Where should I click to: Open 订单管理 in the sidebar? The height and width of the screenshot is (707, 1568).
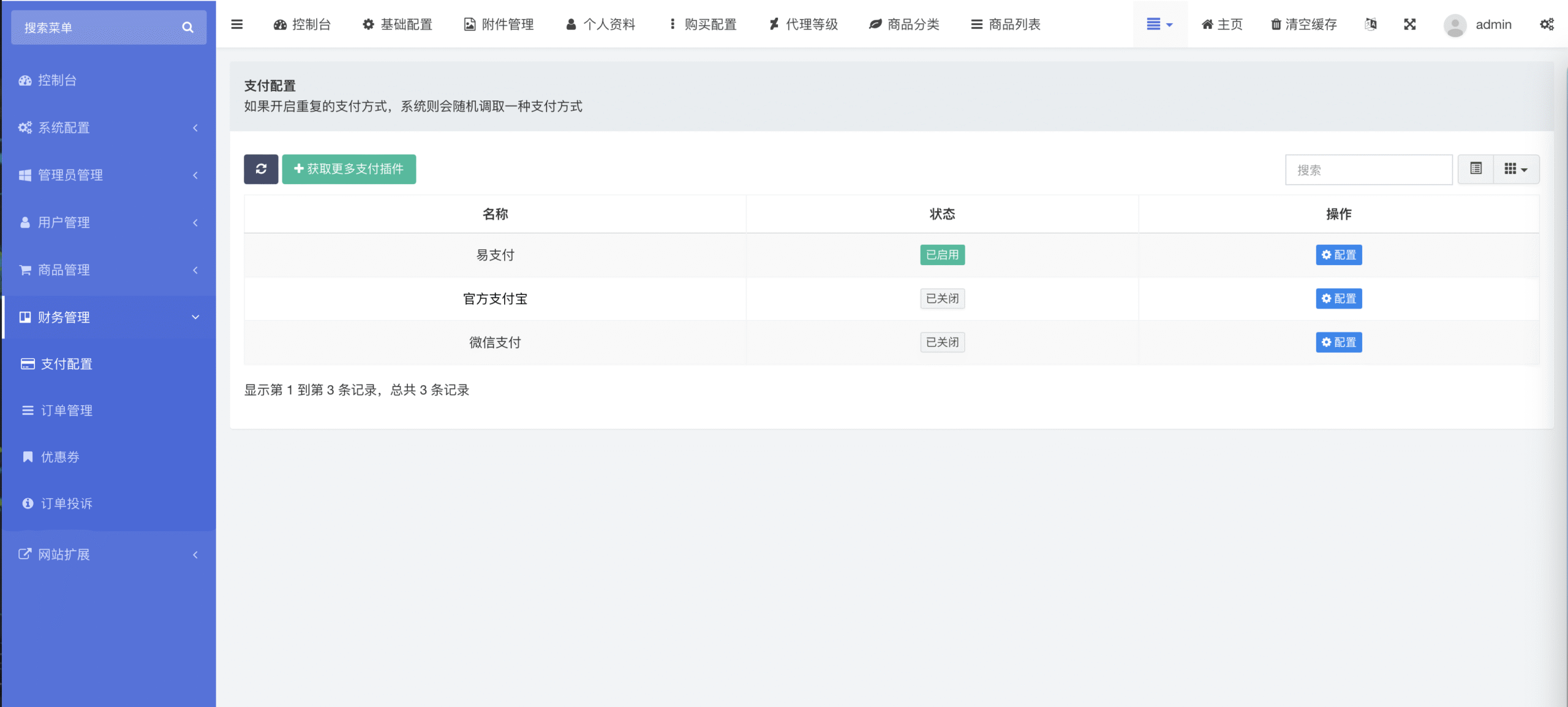(x=66, y=411)
